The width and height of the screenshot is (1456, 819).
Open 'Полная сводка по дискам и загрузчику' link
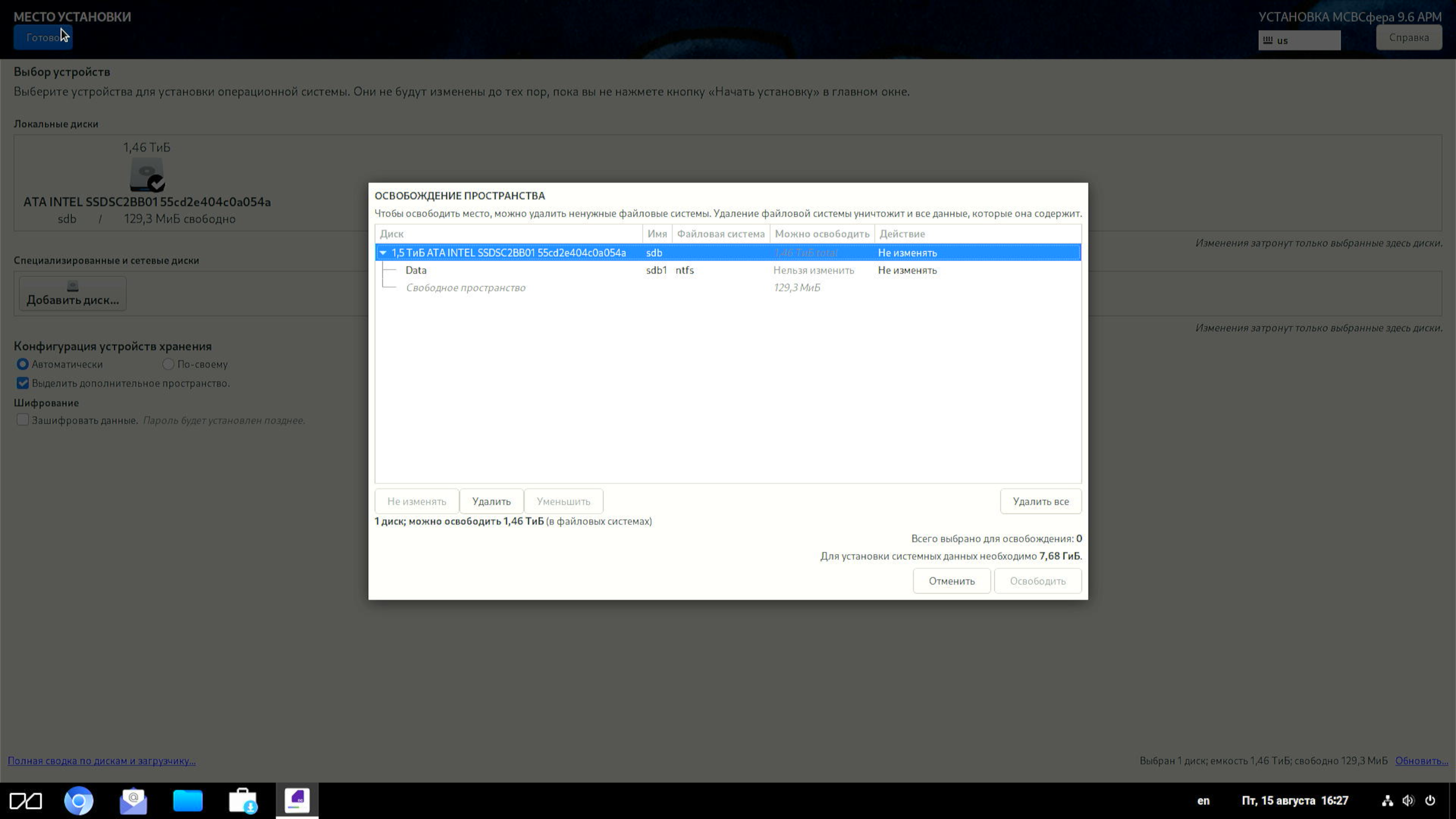coord(102,761)
